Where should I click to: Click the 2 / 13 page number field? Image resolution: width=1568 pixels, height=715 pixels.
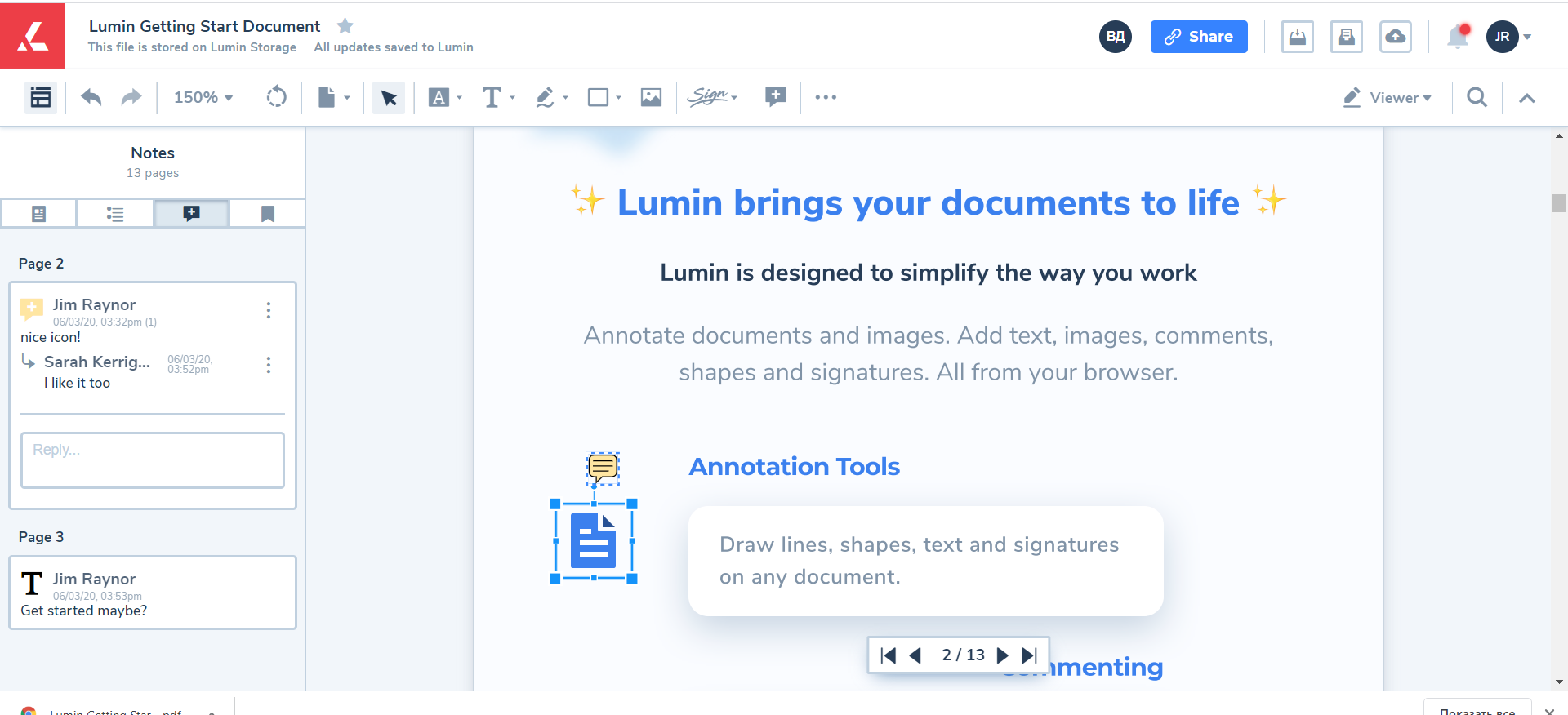(964, 655)
